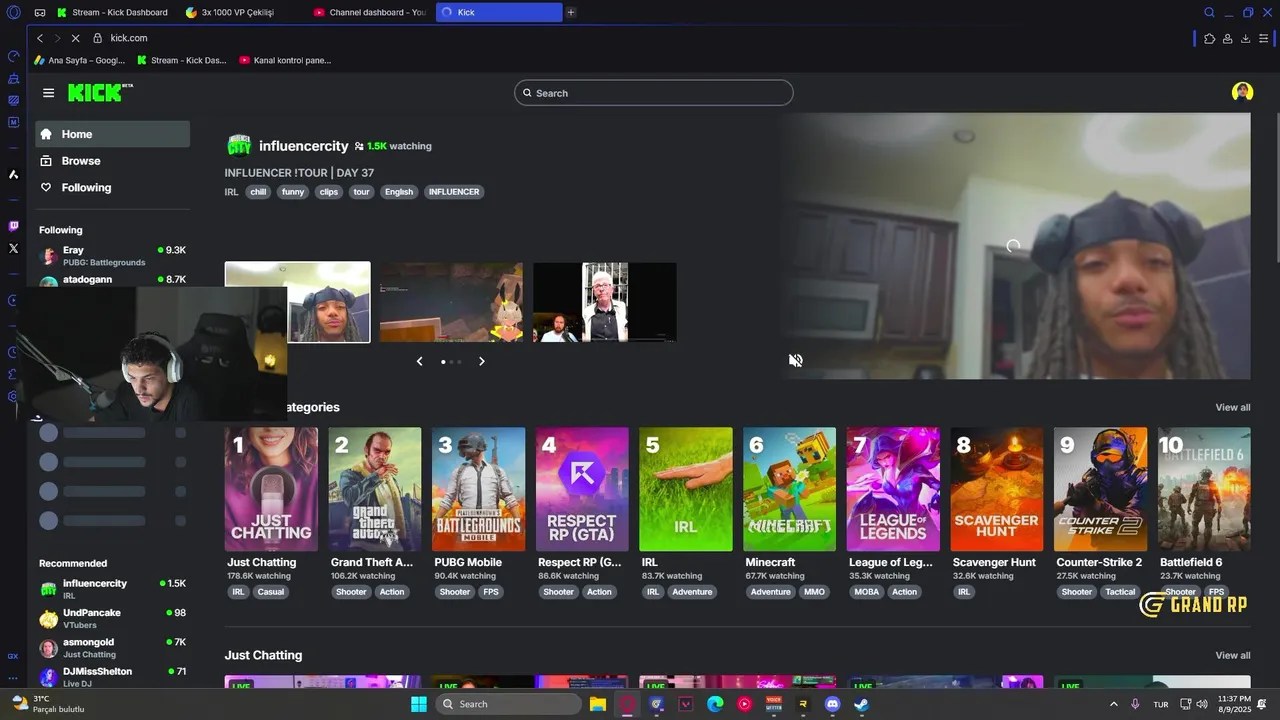Screen dimensions: 1280x720
Task: Click the INFLUENCER tag
Action: click(454, 192)
